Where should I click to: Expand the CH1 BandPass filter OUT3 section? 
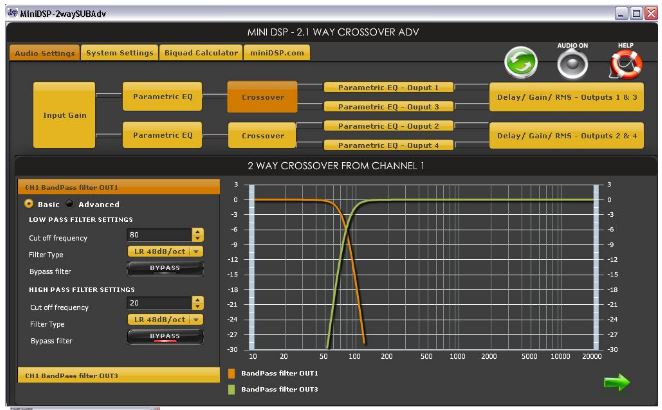click(119, 375)
